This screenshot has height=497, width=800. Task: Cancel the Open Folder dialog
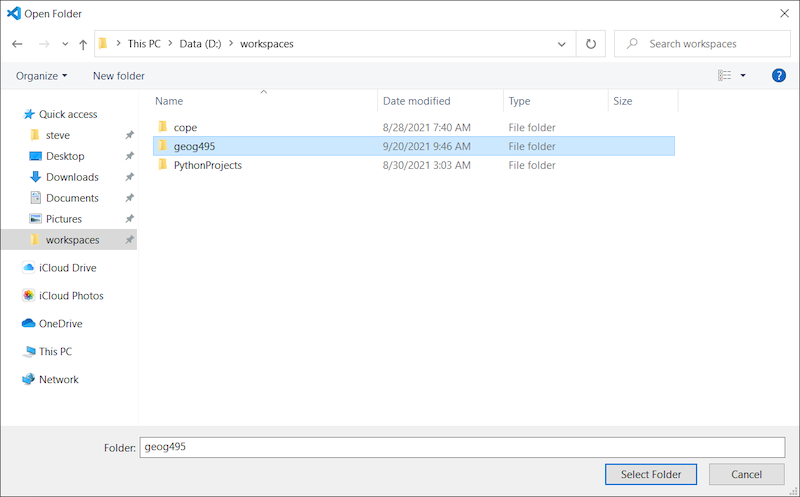pyautogui.click(x=746, y=474)
